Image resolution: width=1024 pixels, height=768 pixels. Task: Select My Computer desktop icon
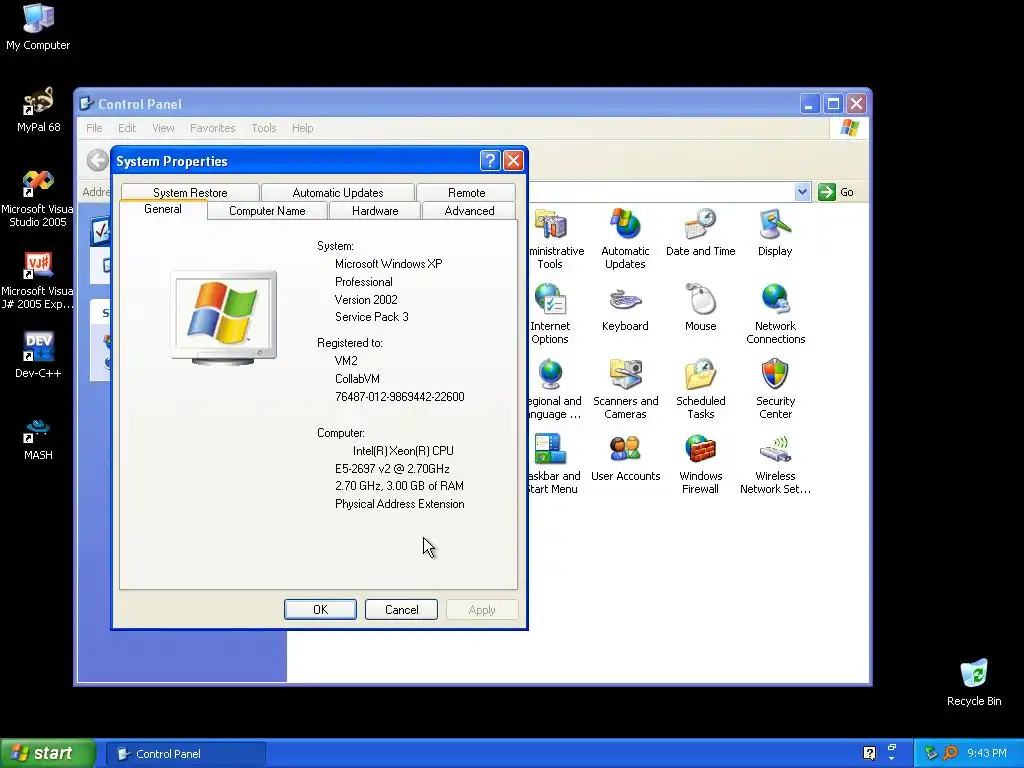click(38, 26)
